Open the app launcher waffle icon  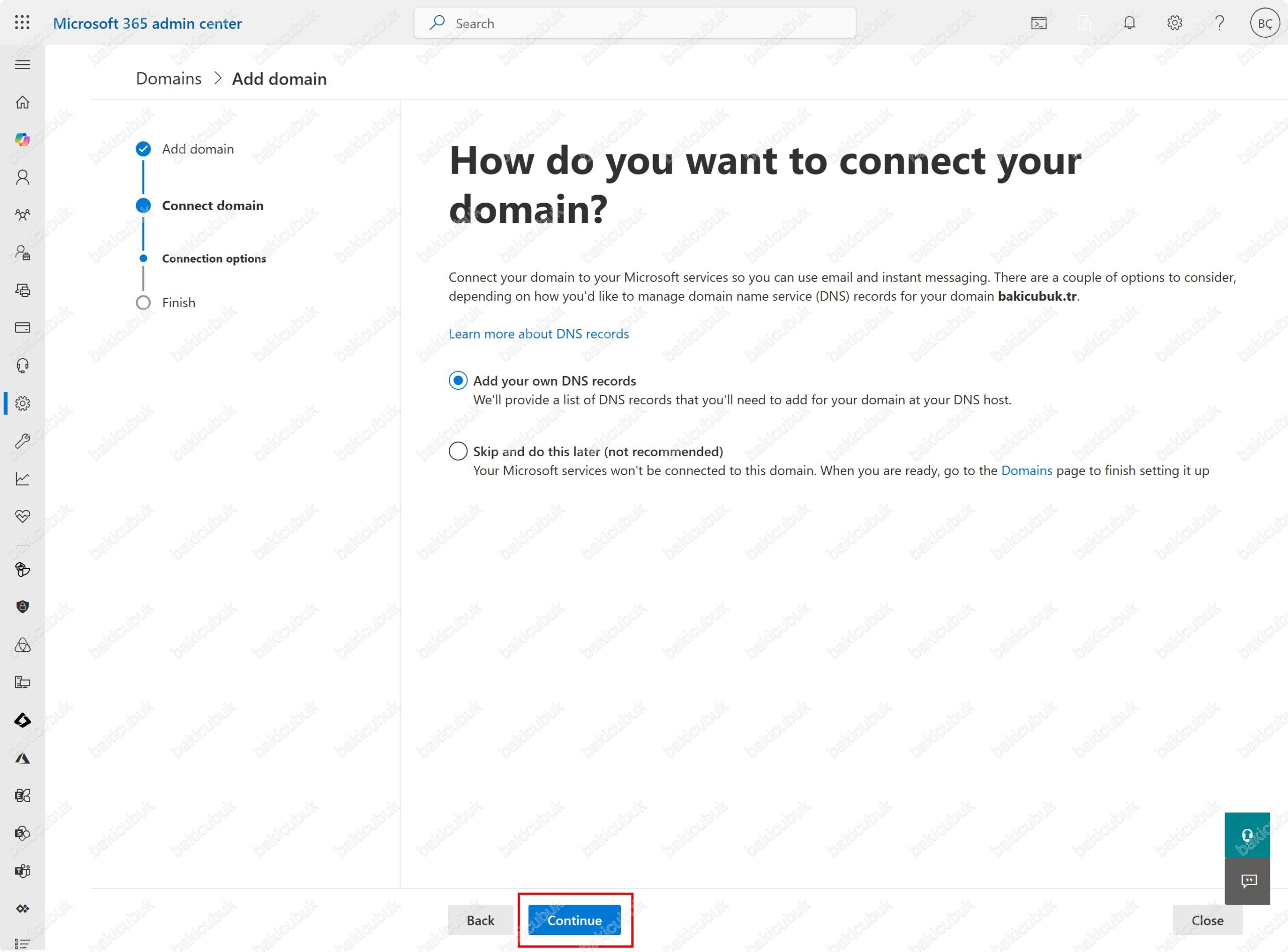click(22, 23)
